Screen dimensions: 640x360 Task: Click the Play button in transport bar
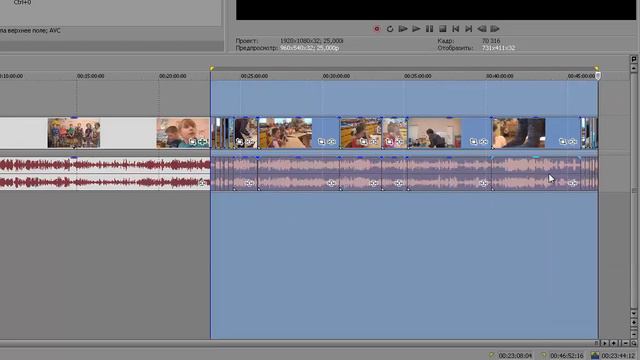pyautogui.click(x=416, y=29)
